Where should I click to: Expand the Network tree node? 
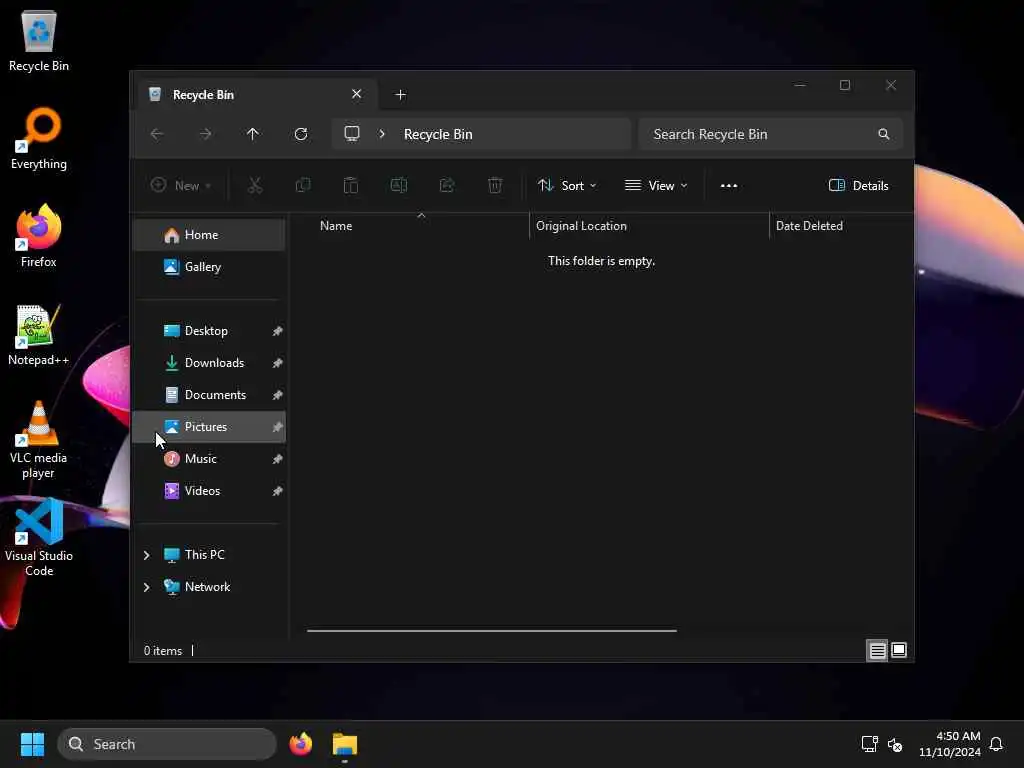(x=146, y=587)
